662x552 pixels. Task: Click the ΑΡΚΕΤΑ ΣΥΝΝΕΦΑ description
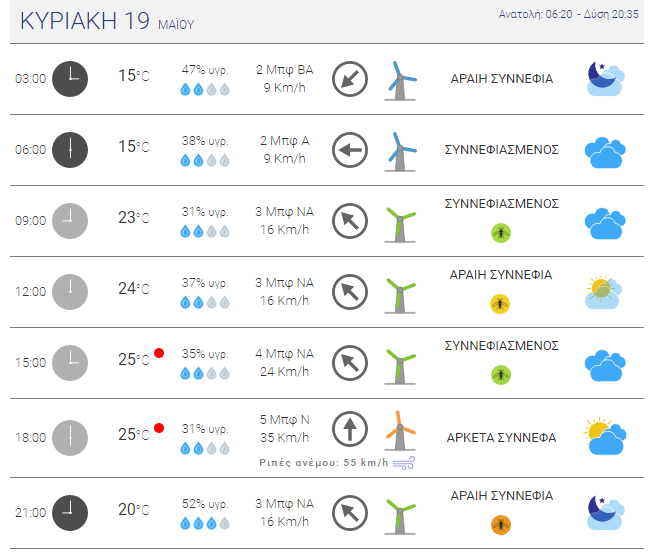[x=501, y=438]
